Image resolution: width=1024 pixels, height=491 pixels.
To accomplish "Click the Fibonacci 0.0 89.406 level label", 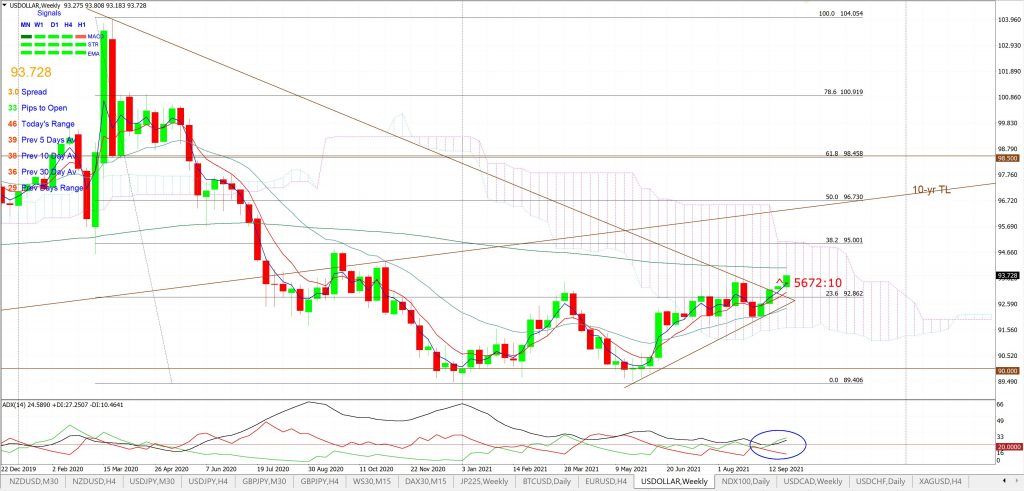I will click(x=846, y=379).
